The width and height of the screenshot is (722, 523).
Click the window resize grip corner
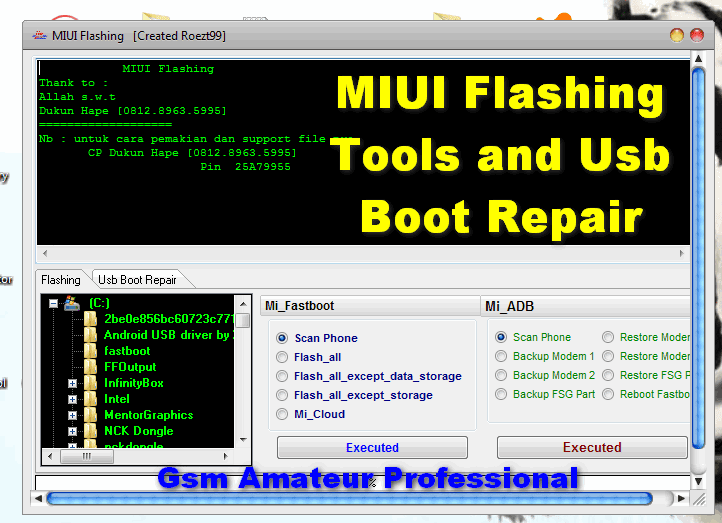coord(699,499)
